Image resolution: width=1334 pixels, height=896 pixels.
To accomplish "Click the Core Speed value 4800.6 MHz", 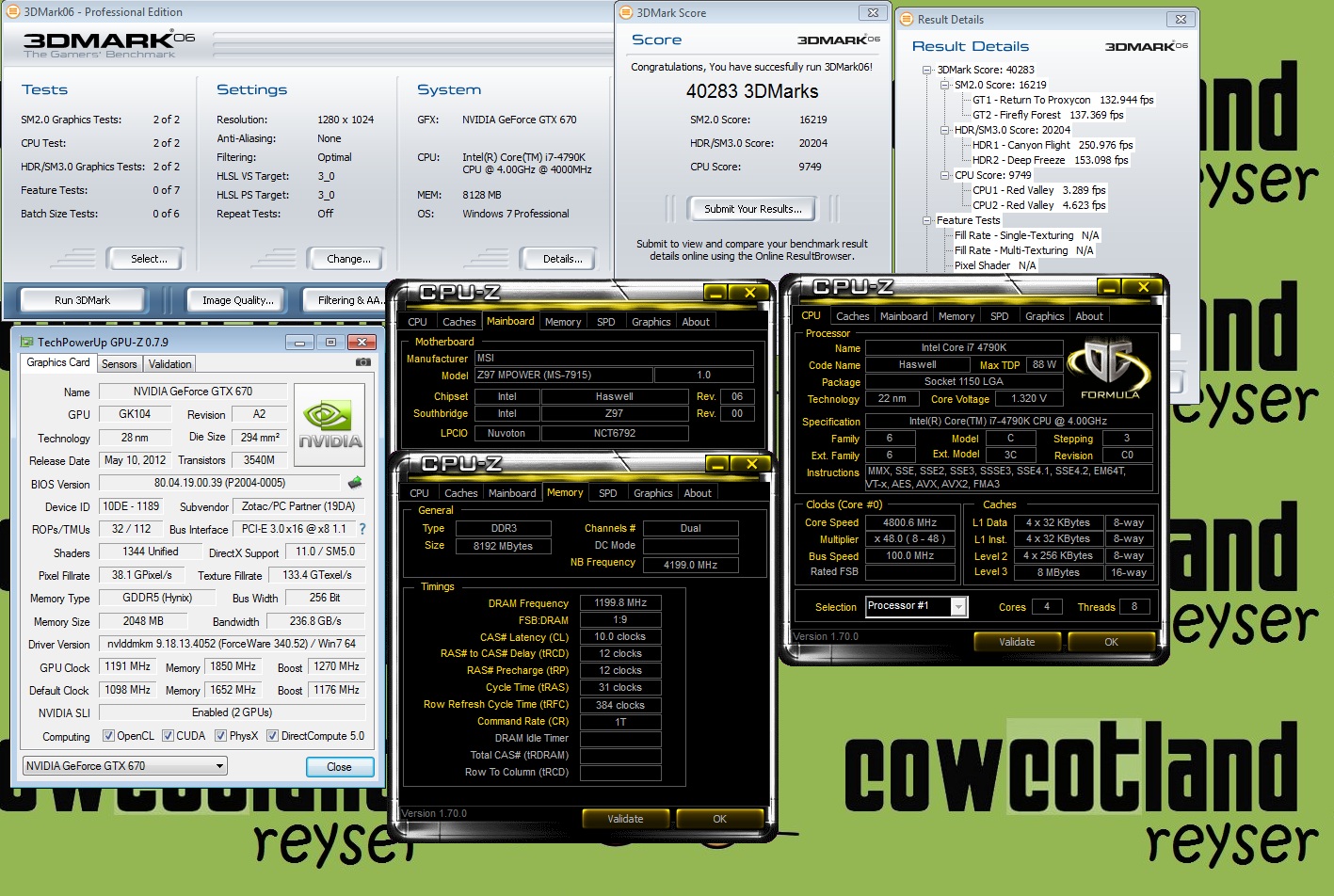I will [x=910, y=522].
